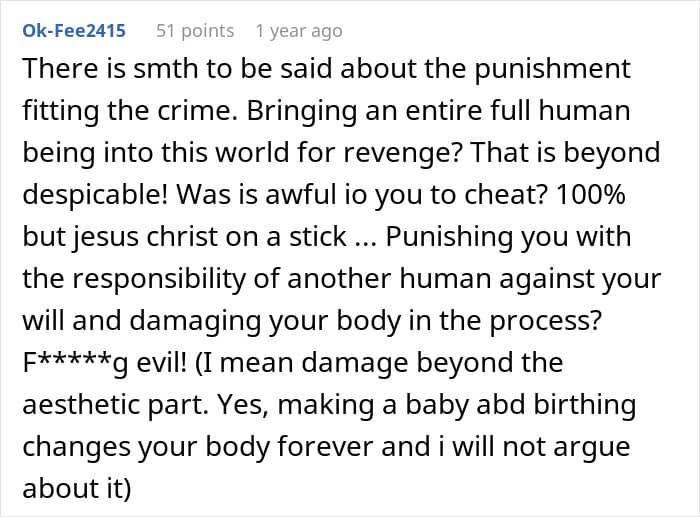Click the censored word "F*****g"
700x517 pixels.
pos(70,363)
